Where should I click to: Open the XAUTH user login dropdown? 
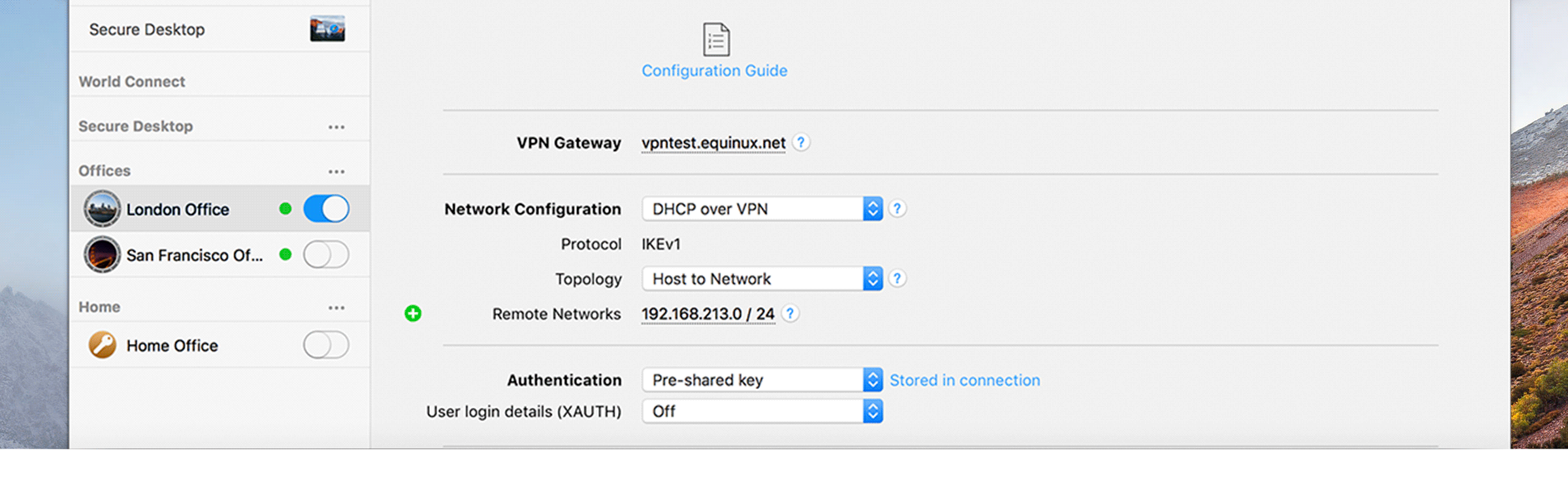click(762, 411)
